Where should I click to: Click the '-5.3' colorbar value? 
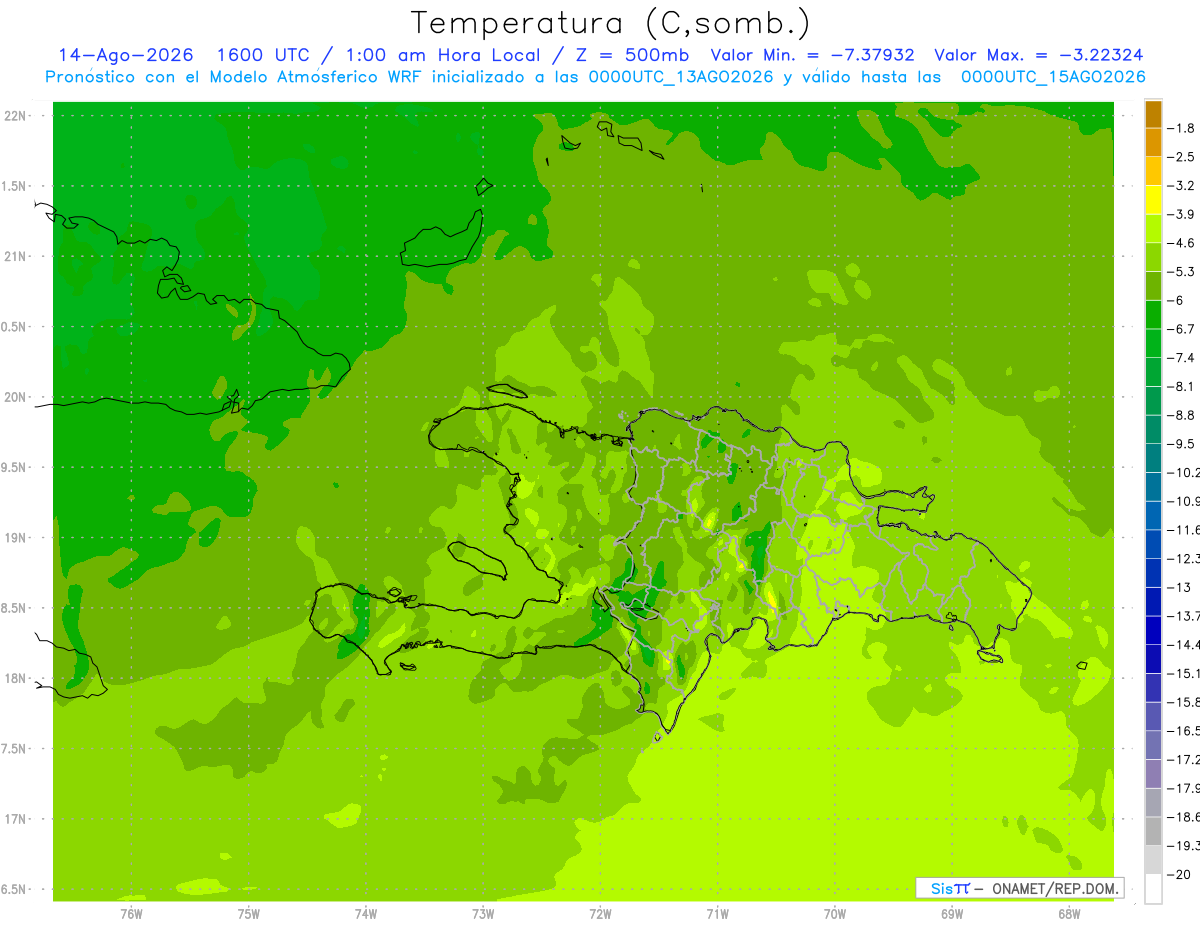coord(1181,271)
